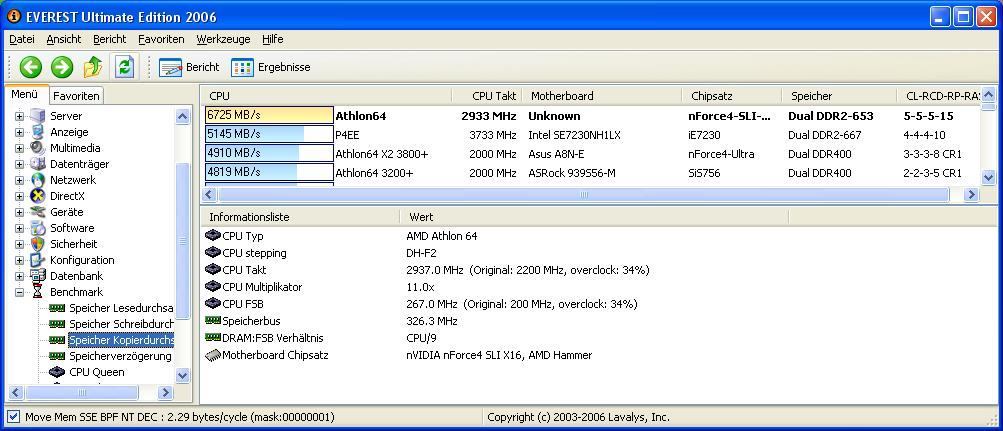Screen dimensions: 1003x431
Task: Select the Datenbank tree icon
Action: (x=38, y=276)
